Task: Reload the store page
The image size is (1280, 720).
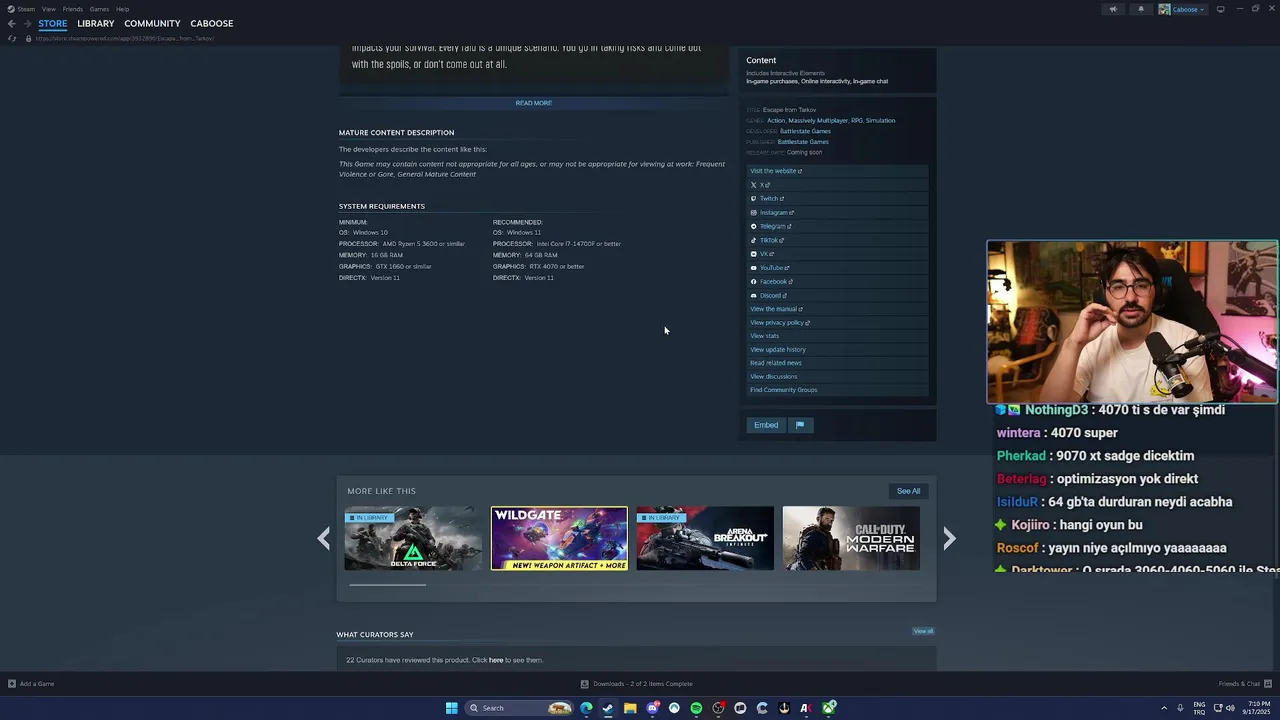Action: point(12,38)
